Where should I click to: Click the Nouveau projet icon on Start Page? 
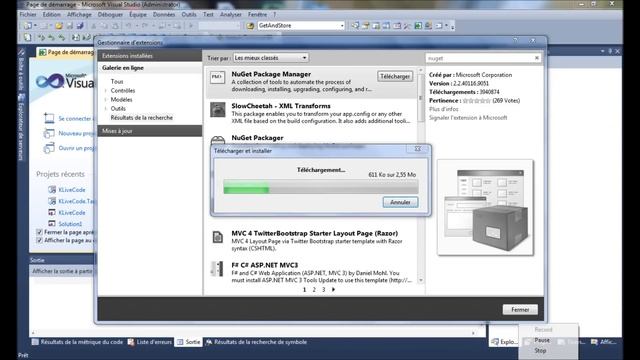coord(49,133)
